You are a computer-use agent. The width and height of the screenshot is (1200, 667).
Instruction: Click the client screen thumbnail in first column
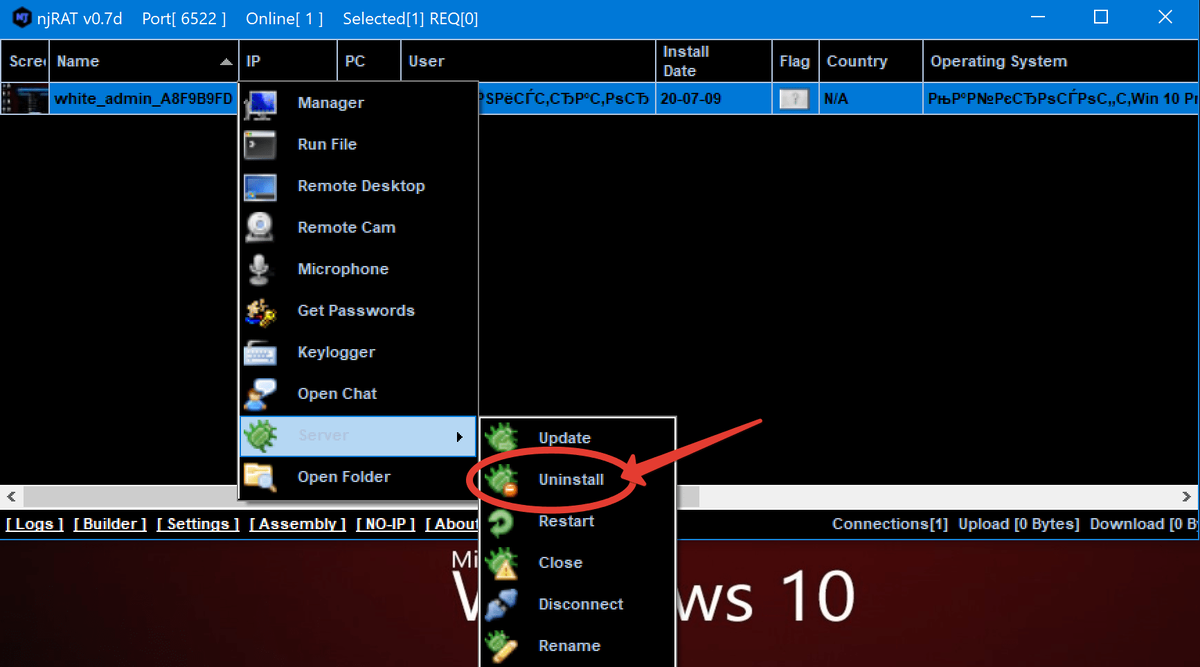pos(24,99)
